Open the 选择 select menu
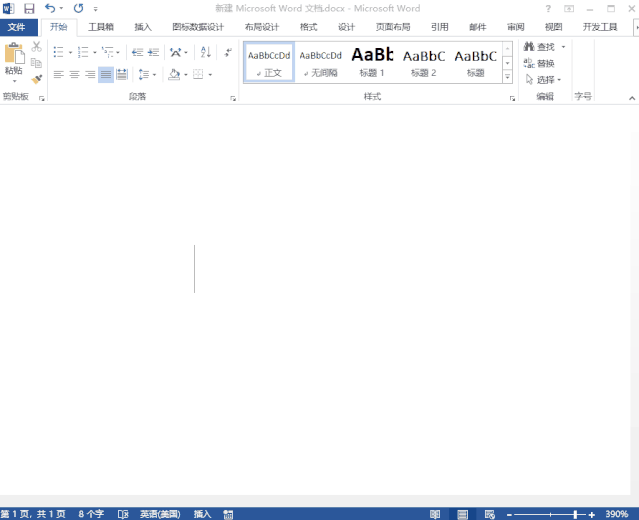This screenshot has height=520, width=639. click(544, 79)
